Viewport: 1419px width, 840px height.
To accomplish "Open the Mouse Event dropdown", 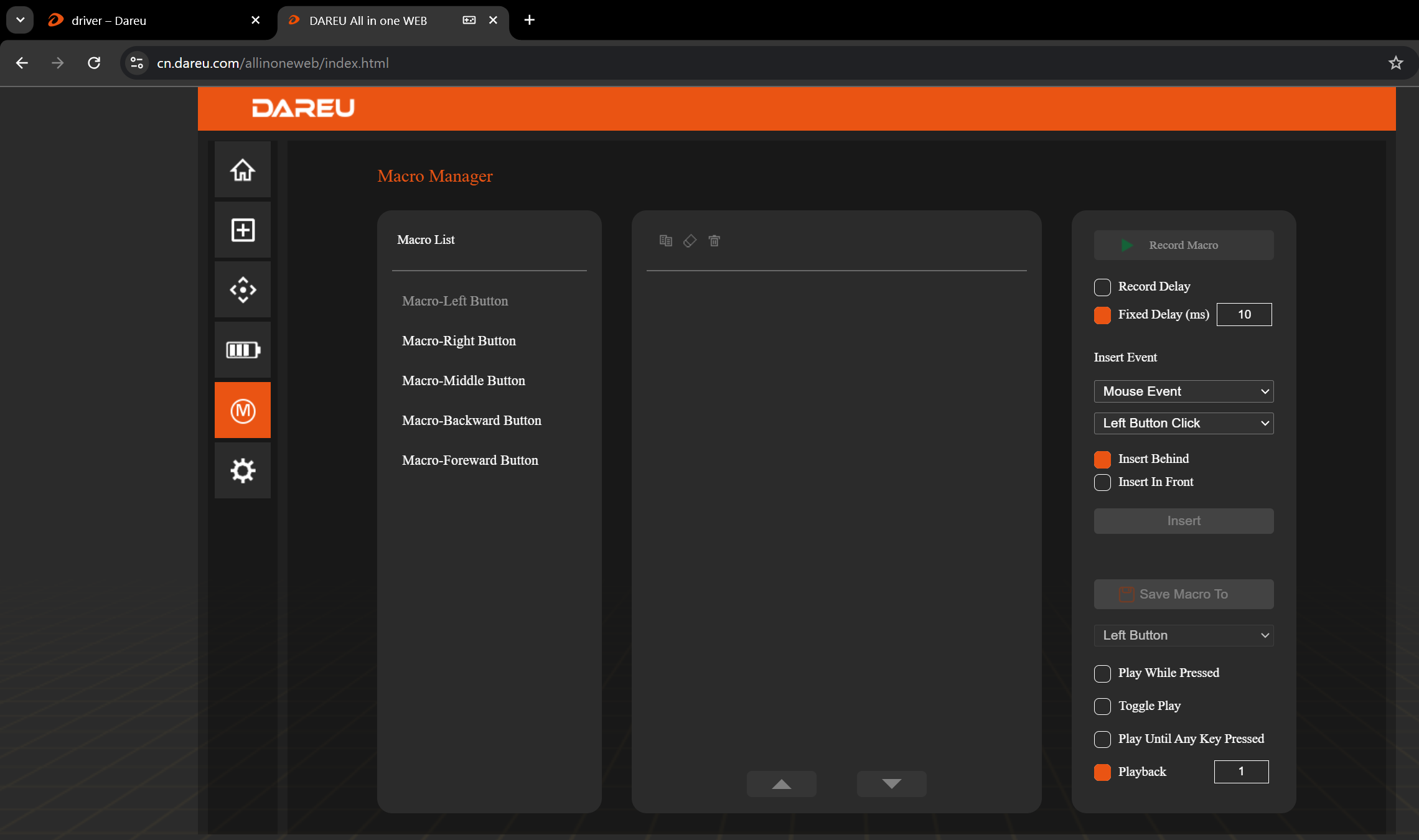I will click(x=1183, y=391).
